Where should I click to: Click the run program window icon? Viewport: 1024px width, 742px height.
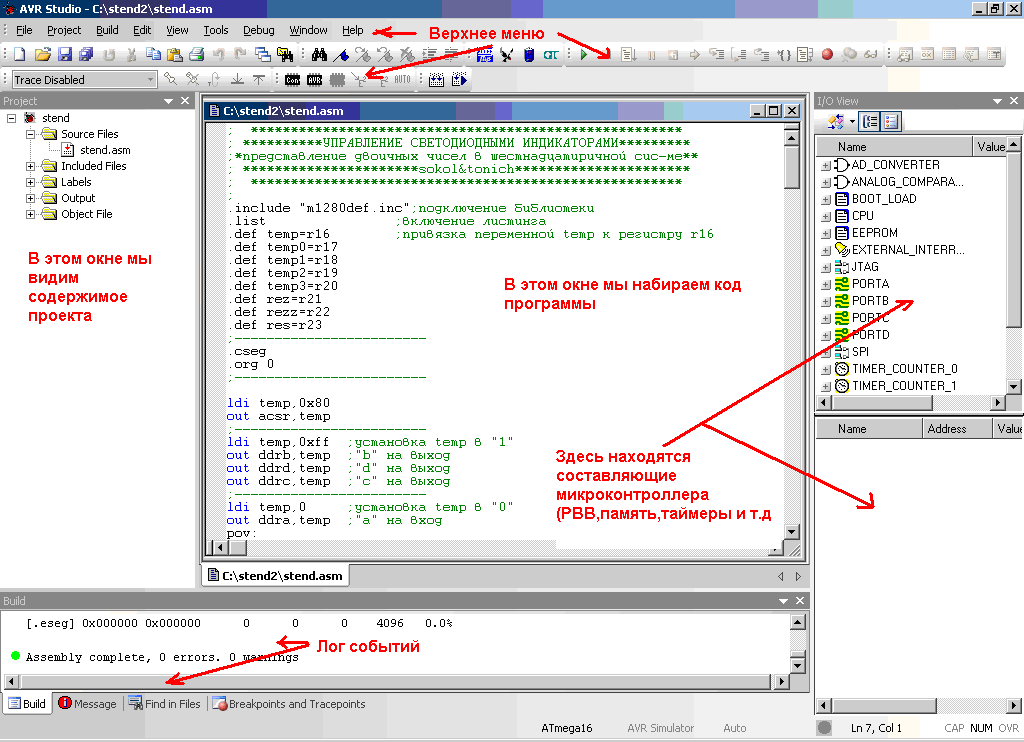[x=459, y=80]
